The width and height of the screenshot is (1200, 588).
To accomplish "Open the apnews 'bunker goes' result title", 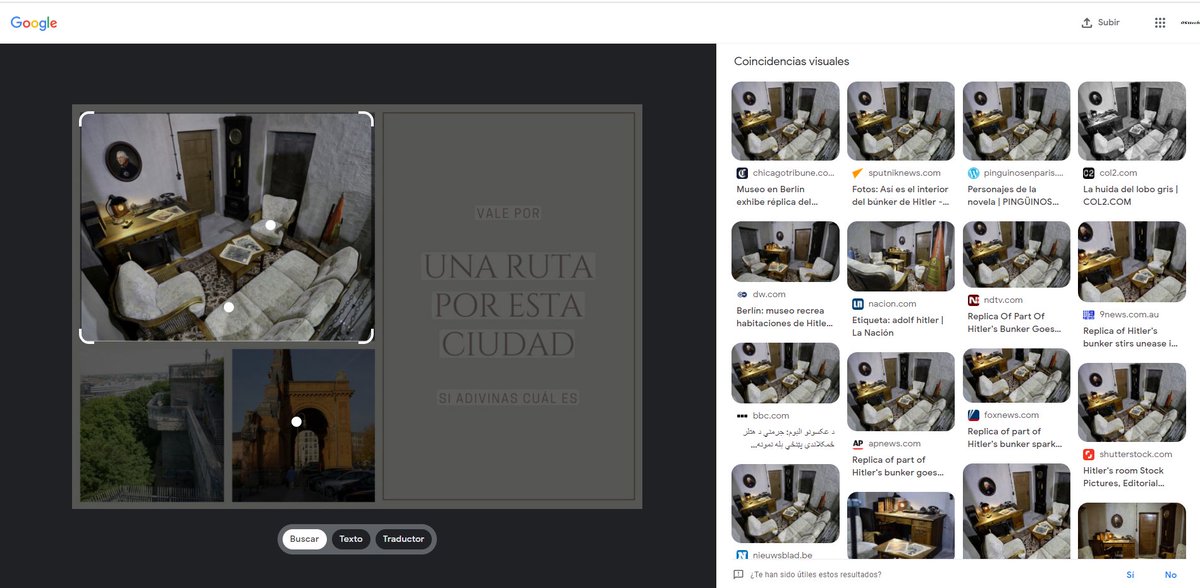I will coord(897,466).
